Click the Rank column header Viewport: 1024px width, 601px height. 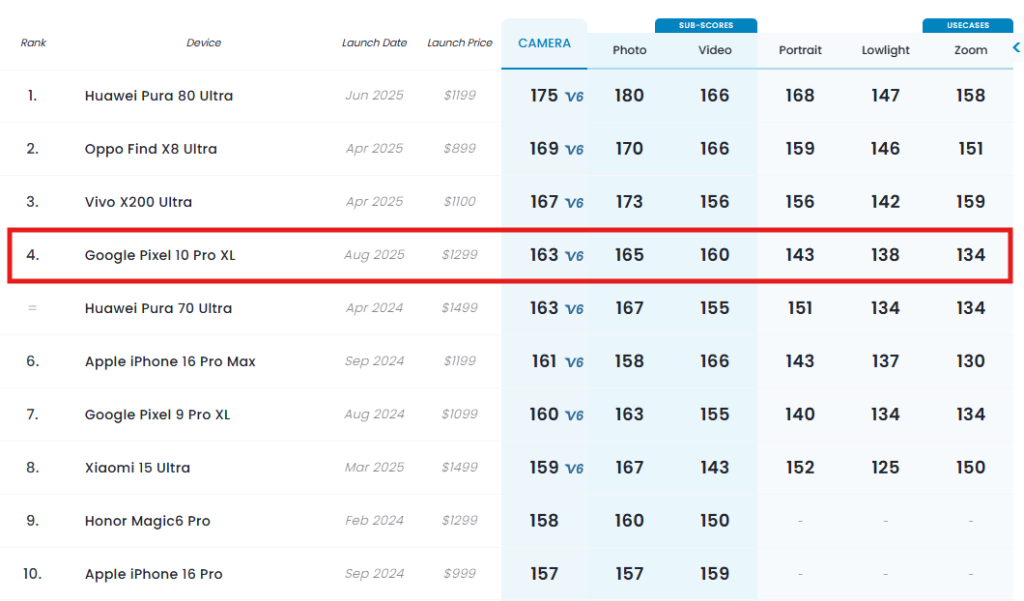tap(33, 42)
